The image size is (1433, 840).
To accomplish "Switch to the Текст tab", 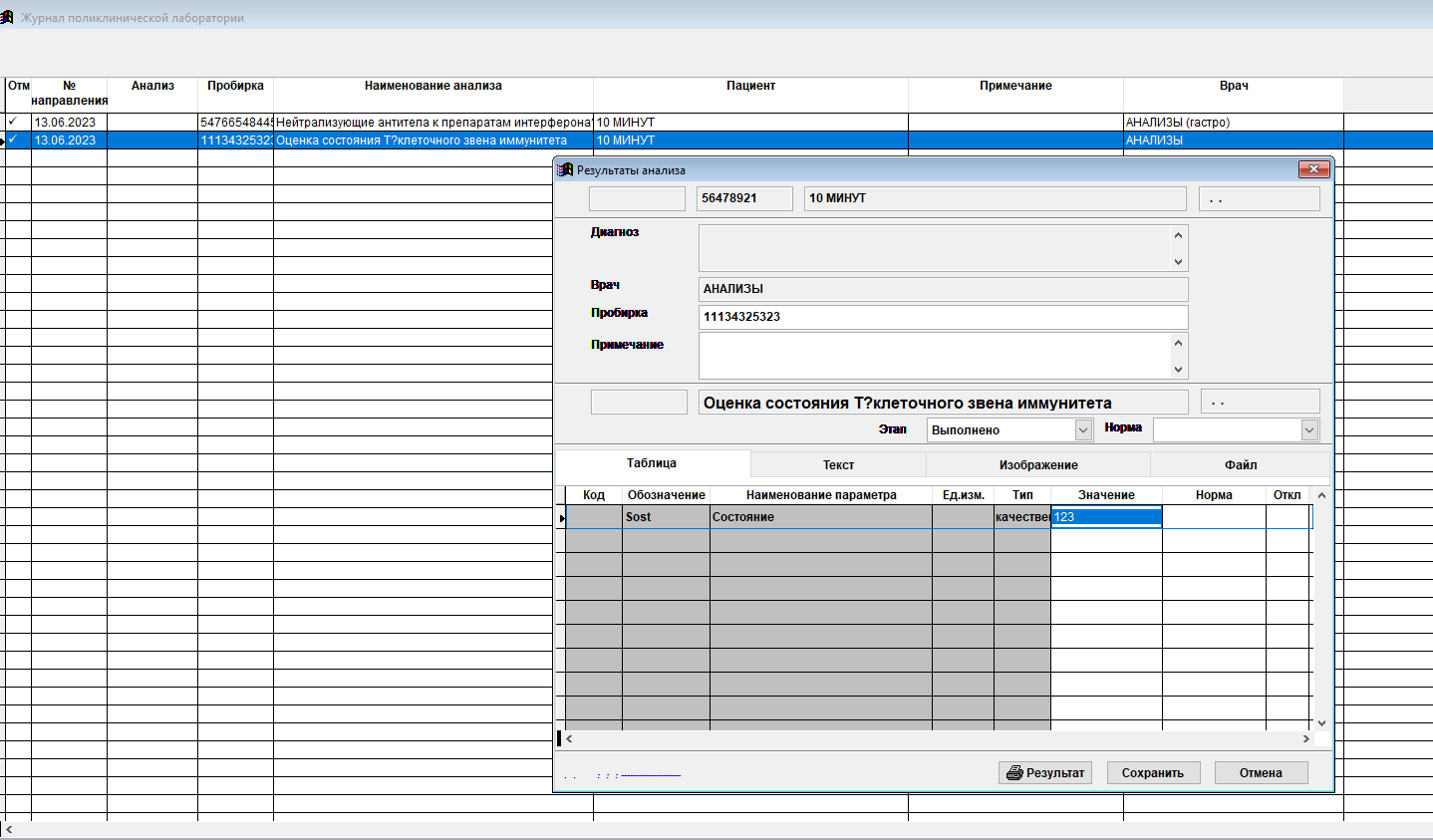I will coord(838,465).
